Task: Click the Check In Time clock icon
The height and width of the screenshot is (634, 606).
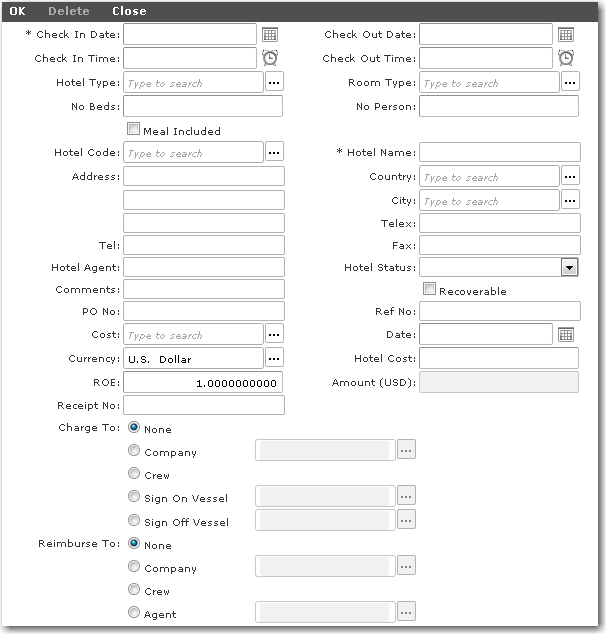Action: pyautogui.click(x=270, y=58)
